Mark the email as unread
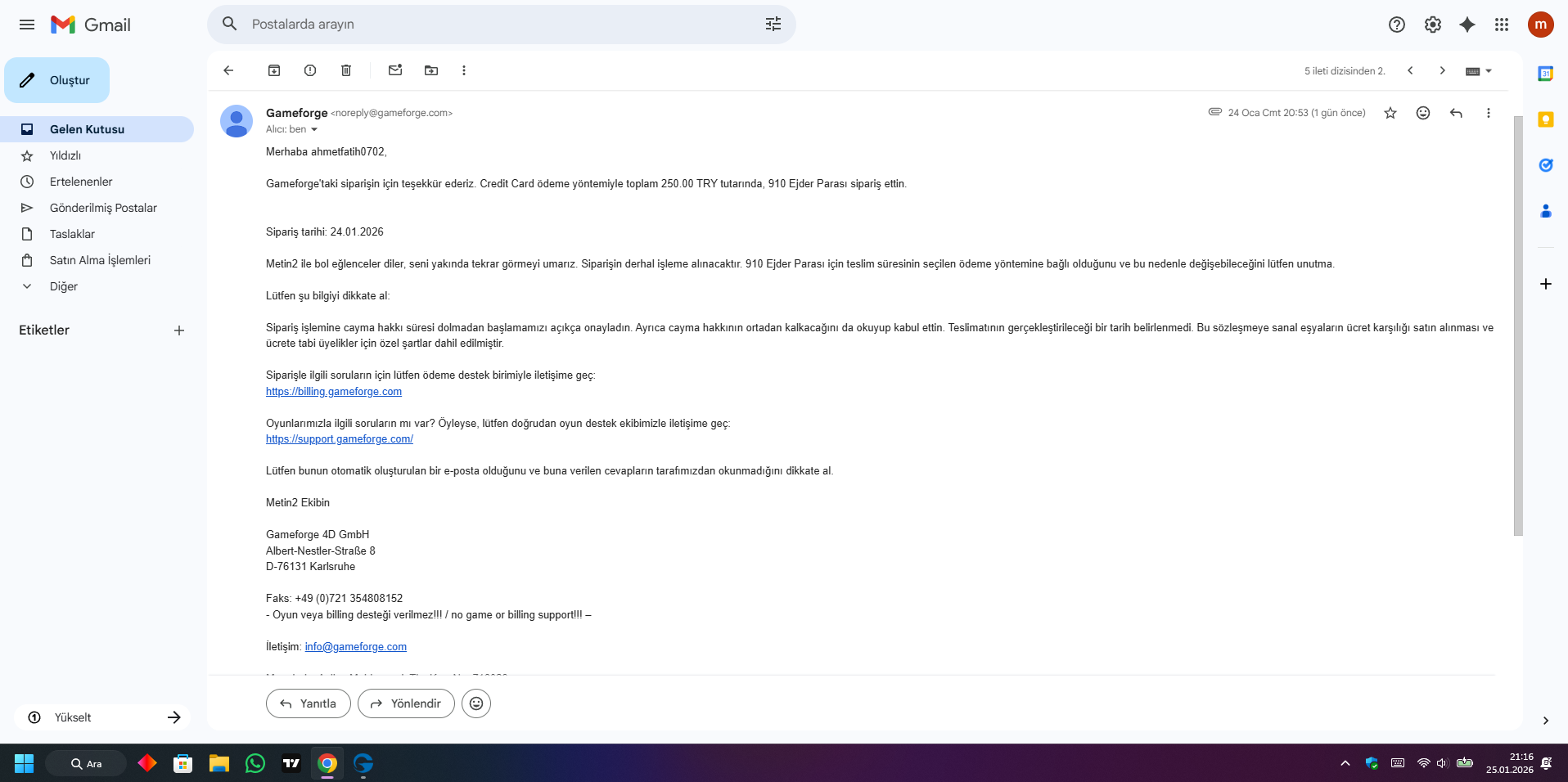The width and height of the screenshot is (1568, 782). tap(395, 70)
